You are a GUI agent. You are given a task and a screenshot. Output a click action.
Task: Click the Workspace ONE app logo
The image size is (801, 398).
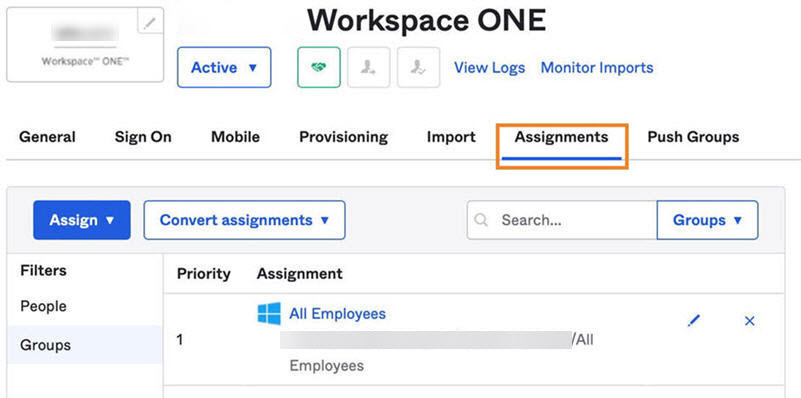(85, 44)
